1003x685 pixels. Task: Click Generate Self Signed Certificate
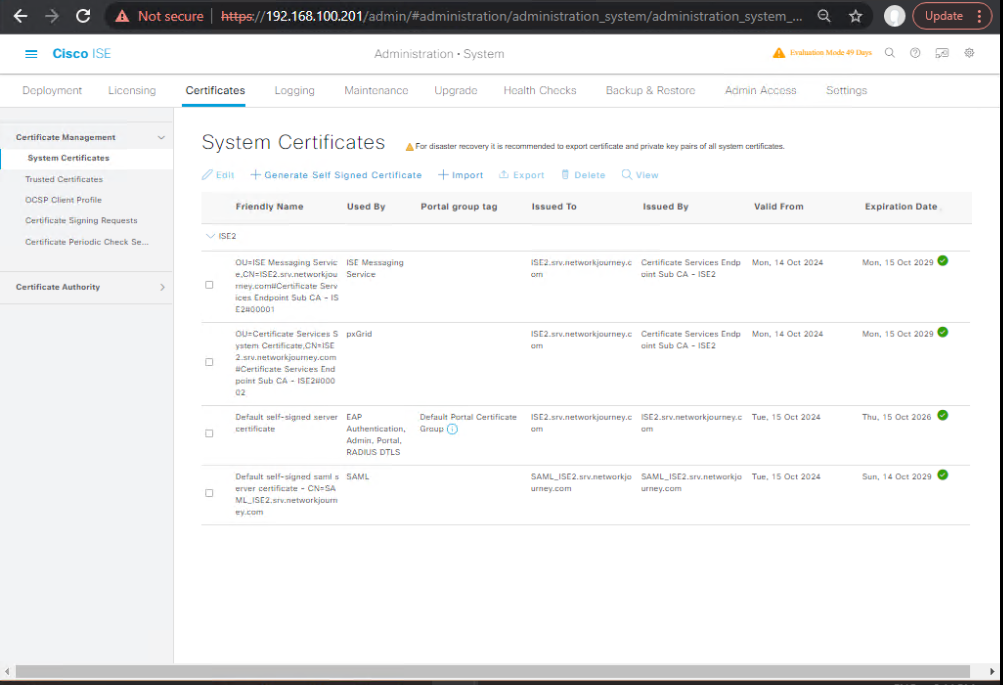336,175
